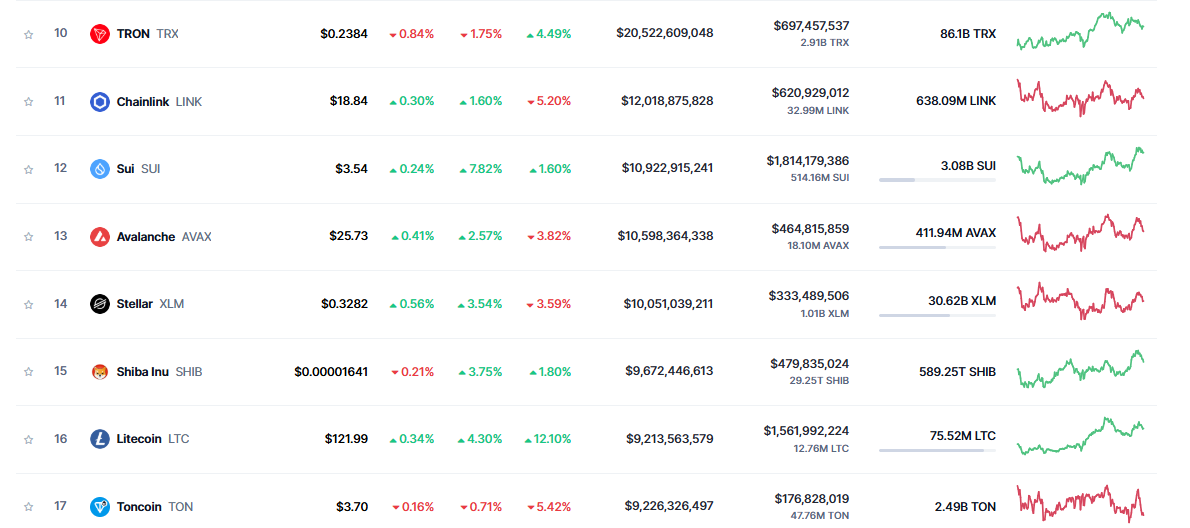Click Avalanche's circulating supply progress bar
Viewport: 1190px width, 528px height.
point(937,247)
